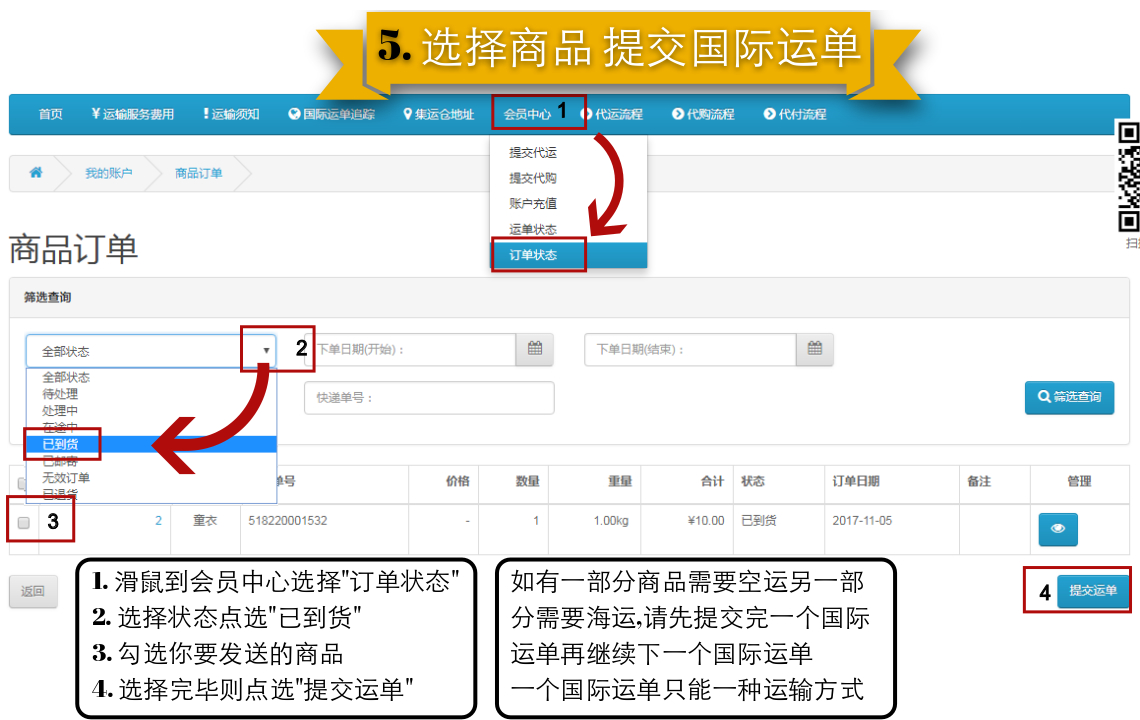Click the 返回 back button
Screen dimensions: 1140x720
(x=33, y=591)
